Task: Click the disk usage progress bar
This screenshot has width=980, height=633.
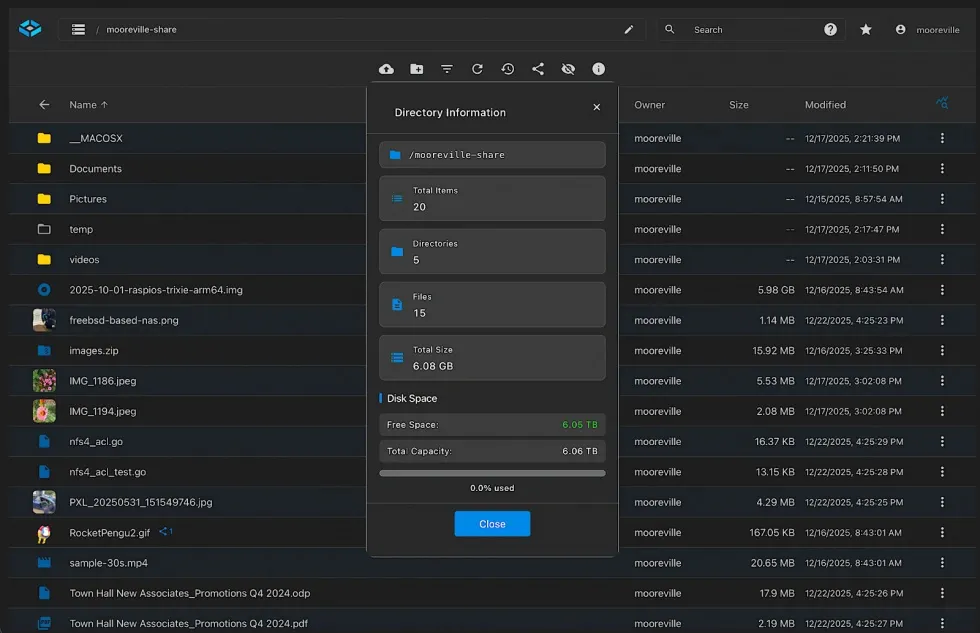Action: tap(492, 473)
